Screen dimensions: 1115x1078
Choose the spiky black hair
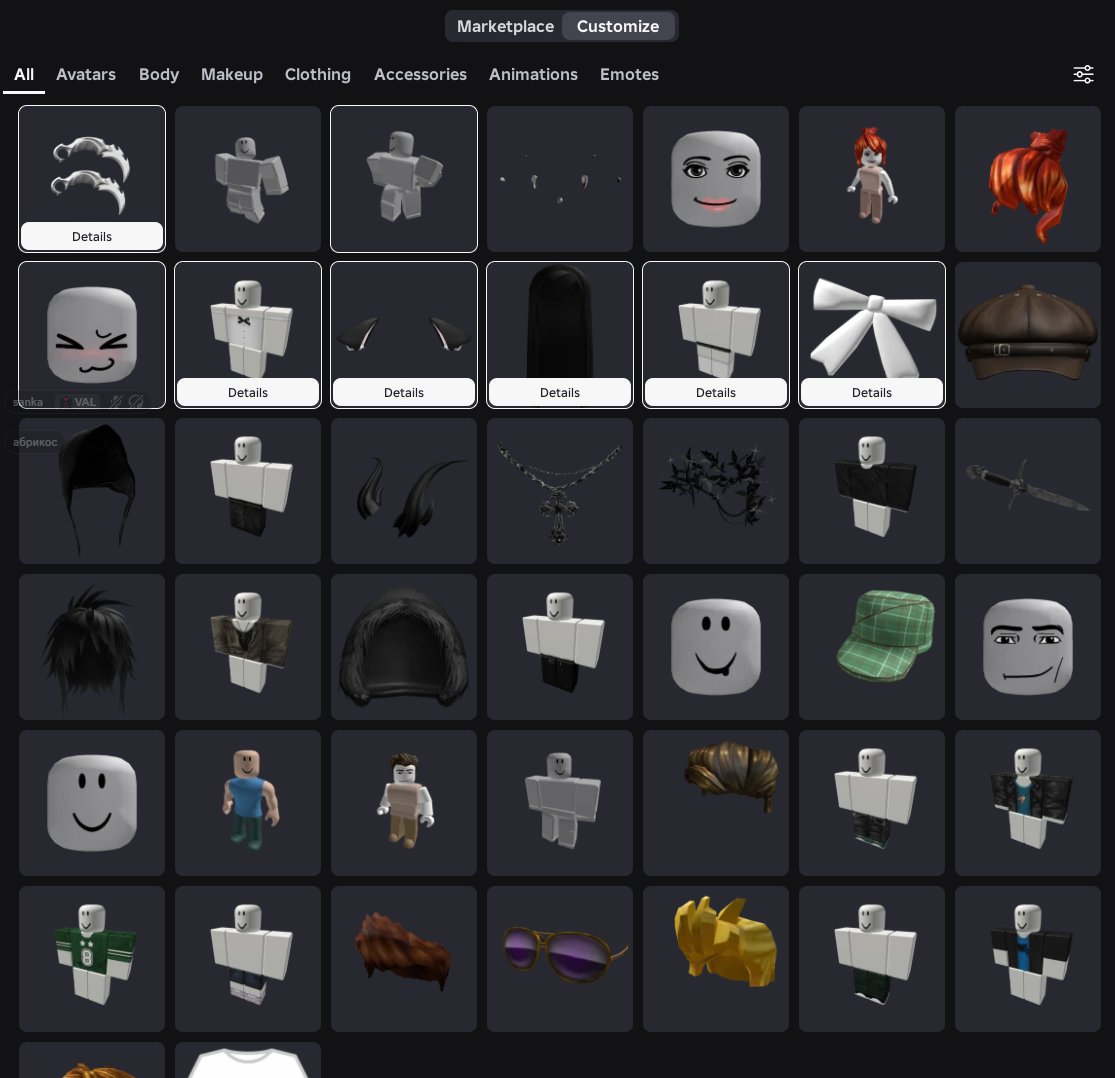click(92, 647)
